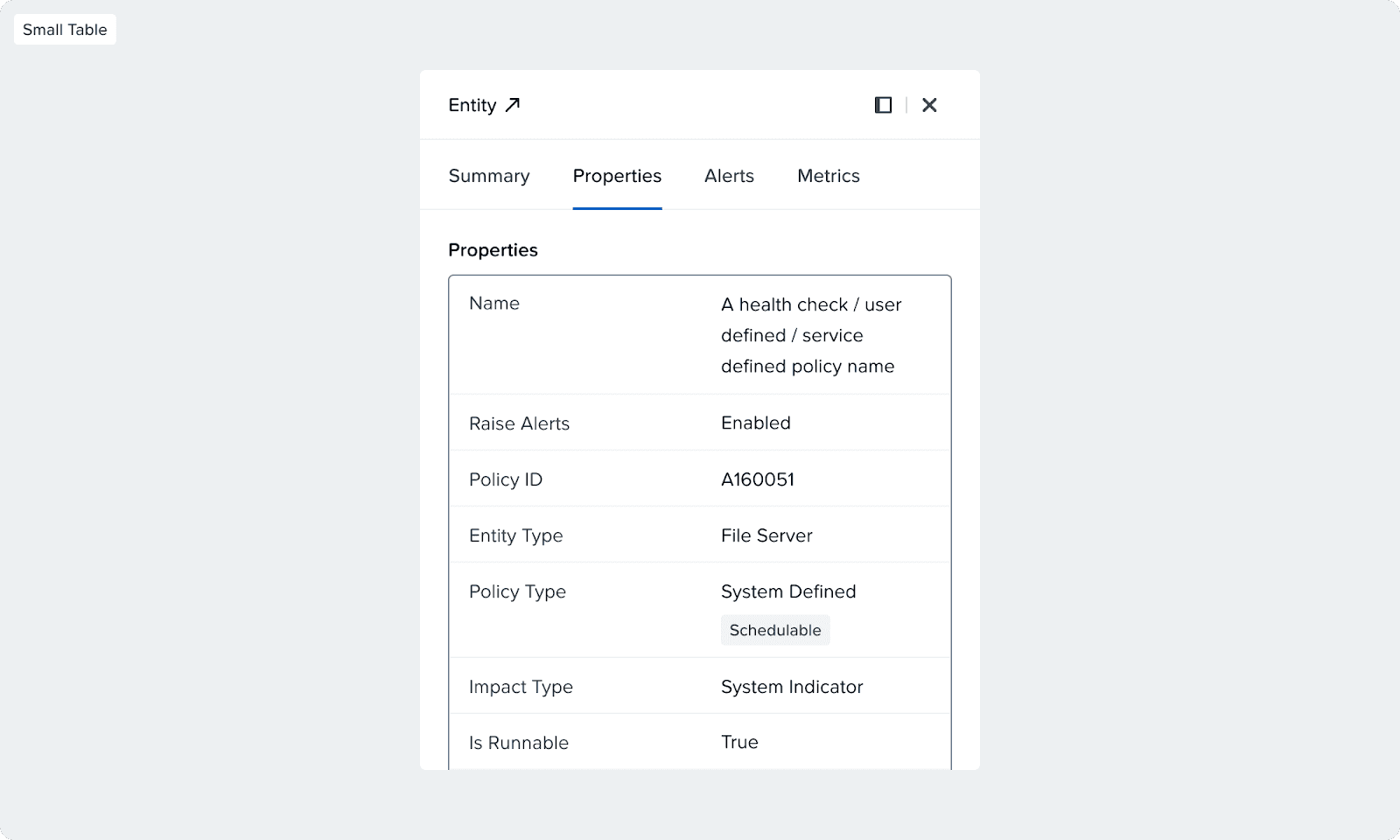Click the Small Table label
This screenshot has width=1400, height=840.
tap(65, 30)
